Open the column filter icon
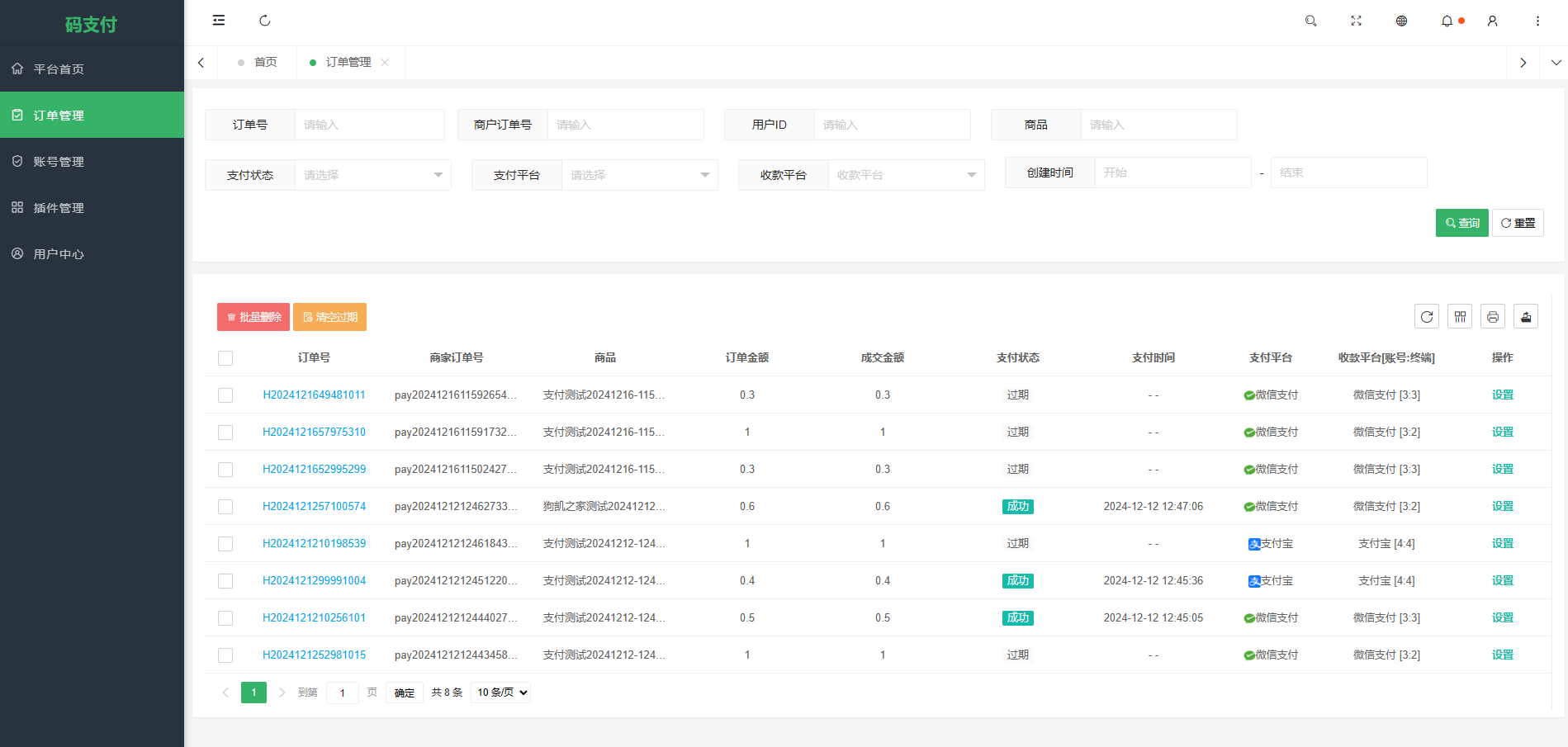Screen dimensions: 1568x747 (1460, 317)
